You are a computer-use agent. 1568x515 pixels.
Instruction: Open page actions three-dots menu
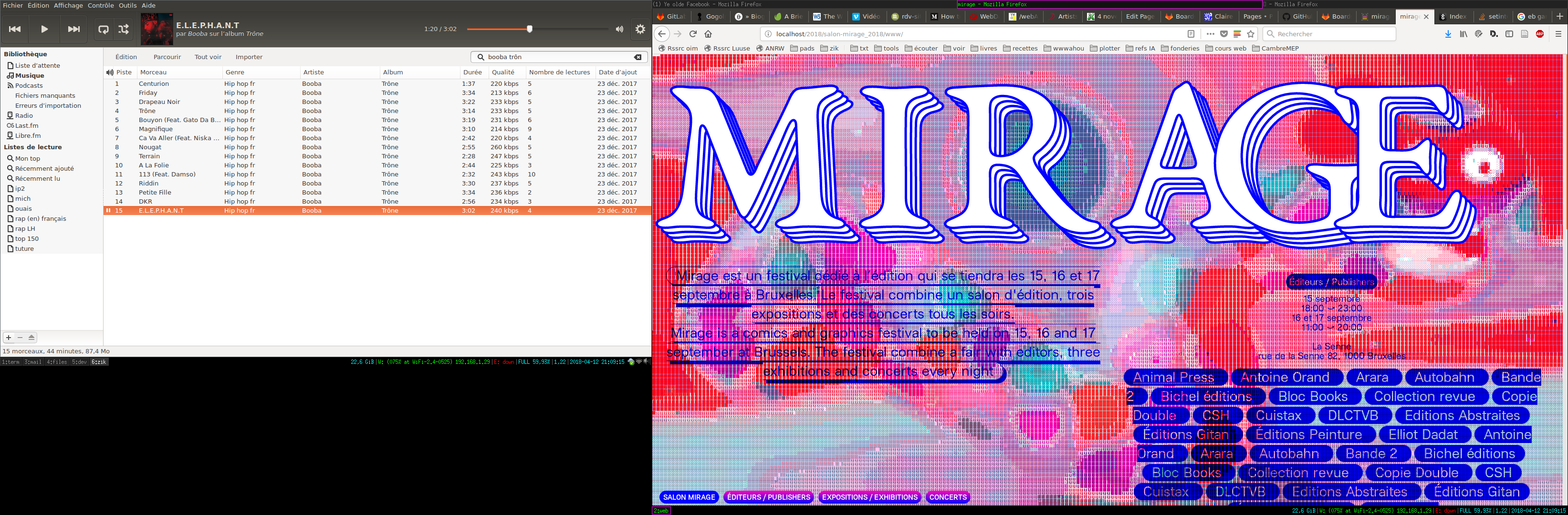pos(1210,34)
